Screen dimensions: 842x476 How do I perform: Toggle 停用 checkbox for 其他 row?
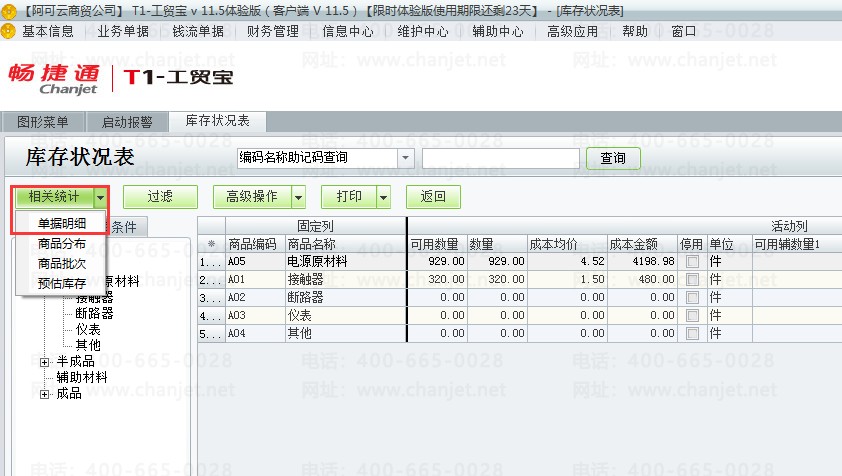coord(692,334)
